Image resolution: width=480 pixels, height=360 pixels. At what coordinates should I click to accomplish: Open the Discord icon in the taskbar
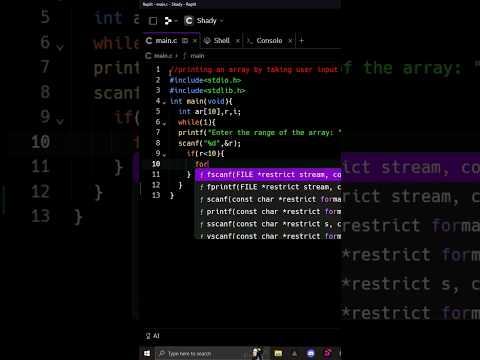pyautogui.click(x=311, y=353)
